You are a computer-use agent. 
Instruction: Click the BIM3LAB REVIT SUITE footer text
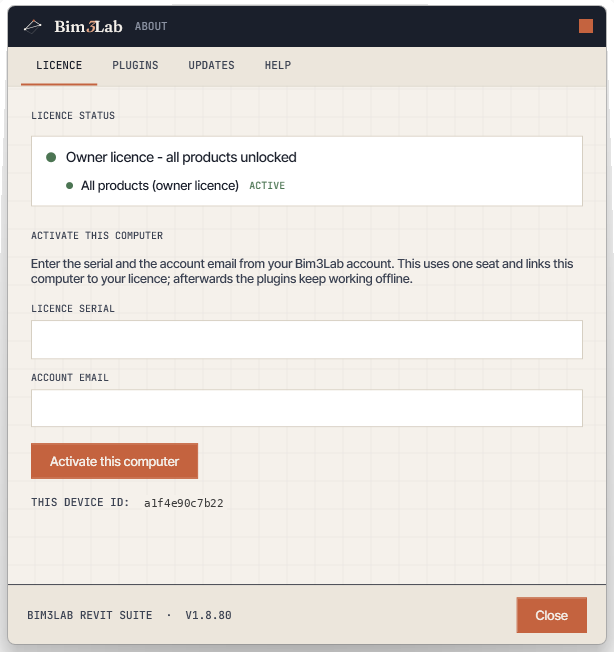(90, 615)
